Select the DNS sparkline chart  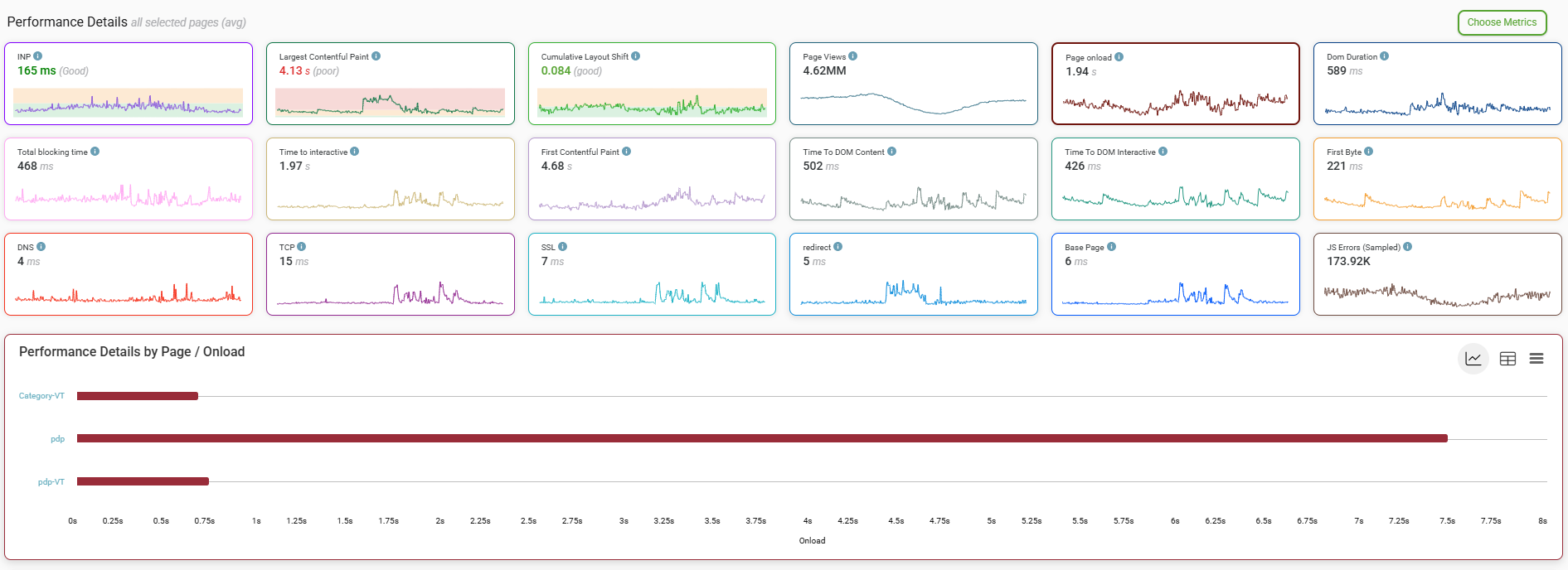point(129,294)
